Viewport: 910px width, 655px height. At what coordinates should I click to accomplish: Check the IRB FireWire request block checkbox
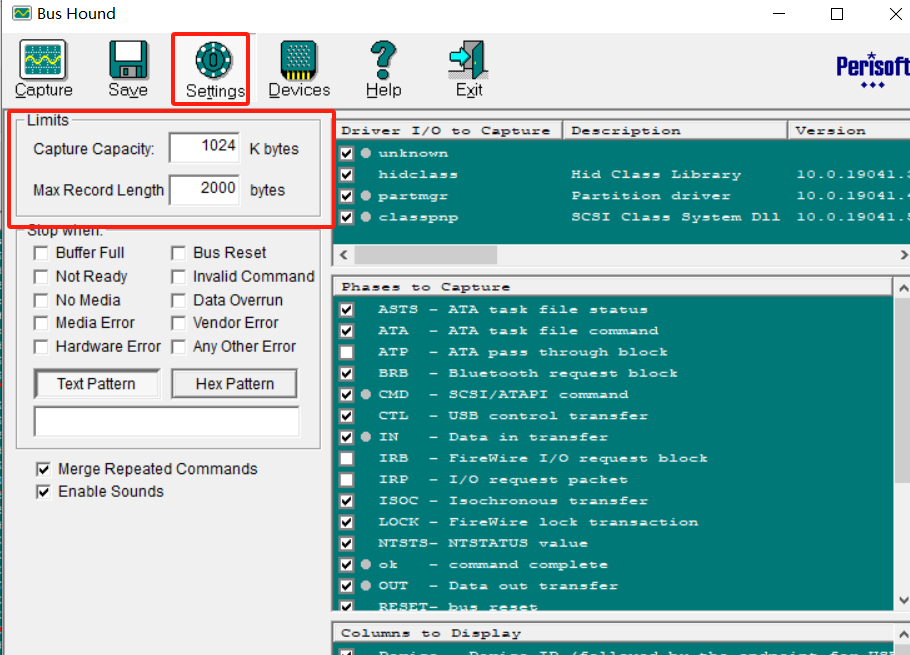coord(346,458)
